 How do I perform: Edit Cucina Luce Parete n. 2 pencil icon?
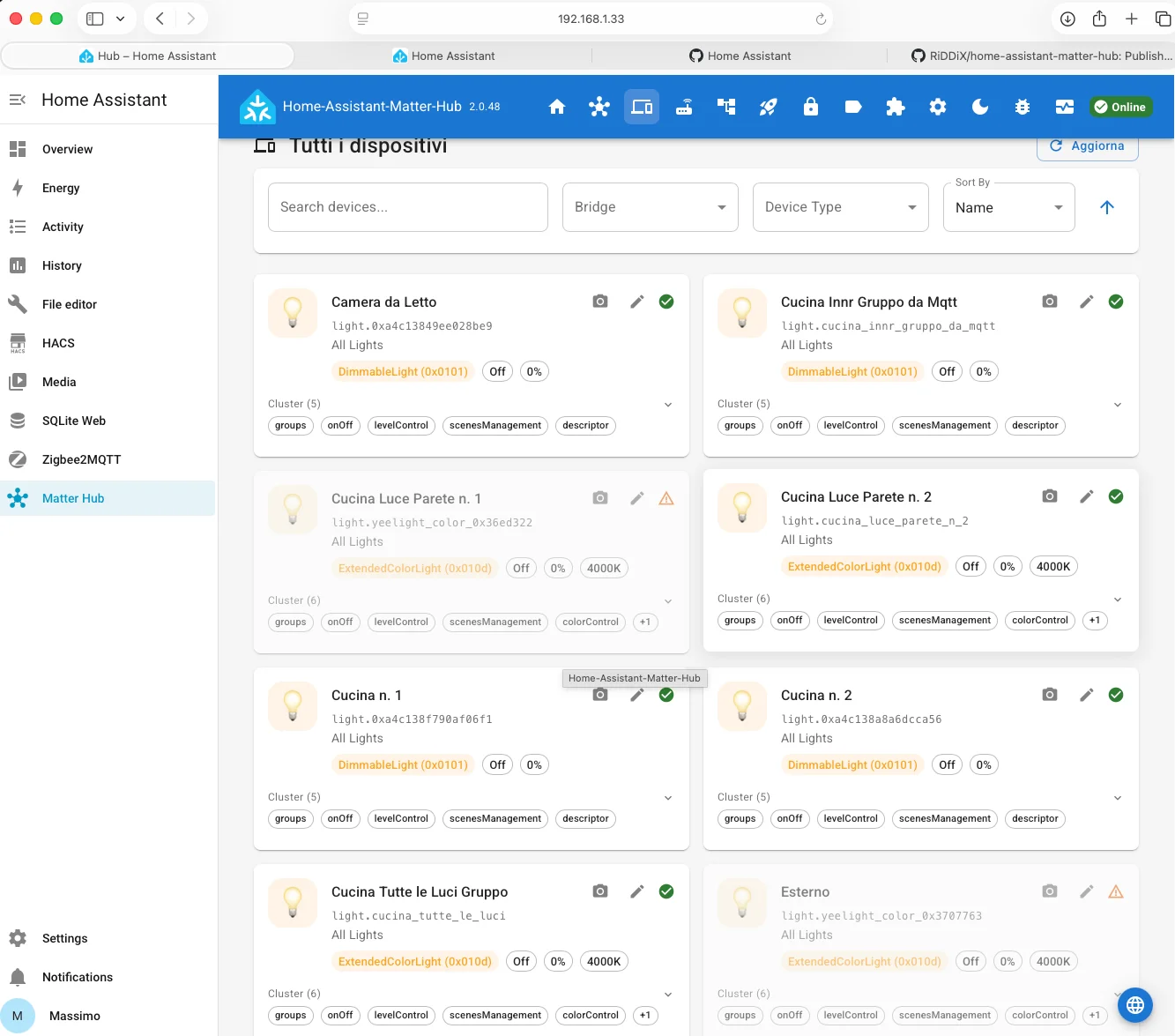pyautogui.click(x=1087, y=496)
